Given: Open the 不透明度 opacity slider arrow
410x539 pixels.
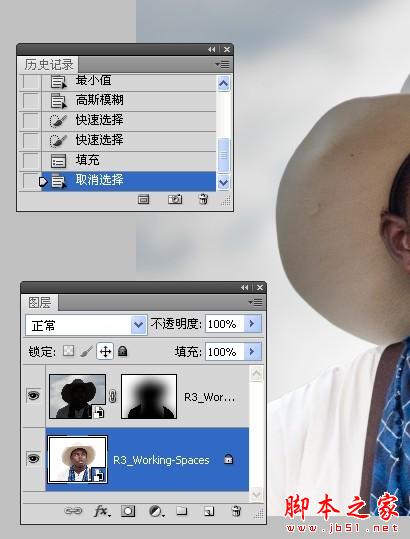Looking at the screenshot, I should point(253,323).
